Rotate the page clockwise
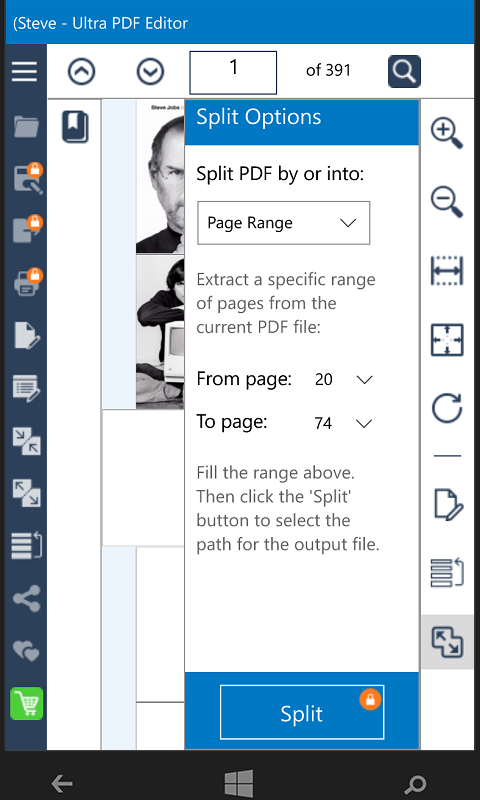The image size is (480, 800). (x=447, y=408)
